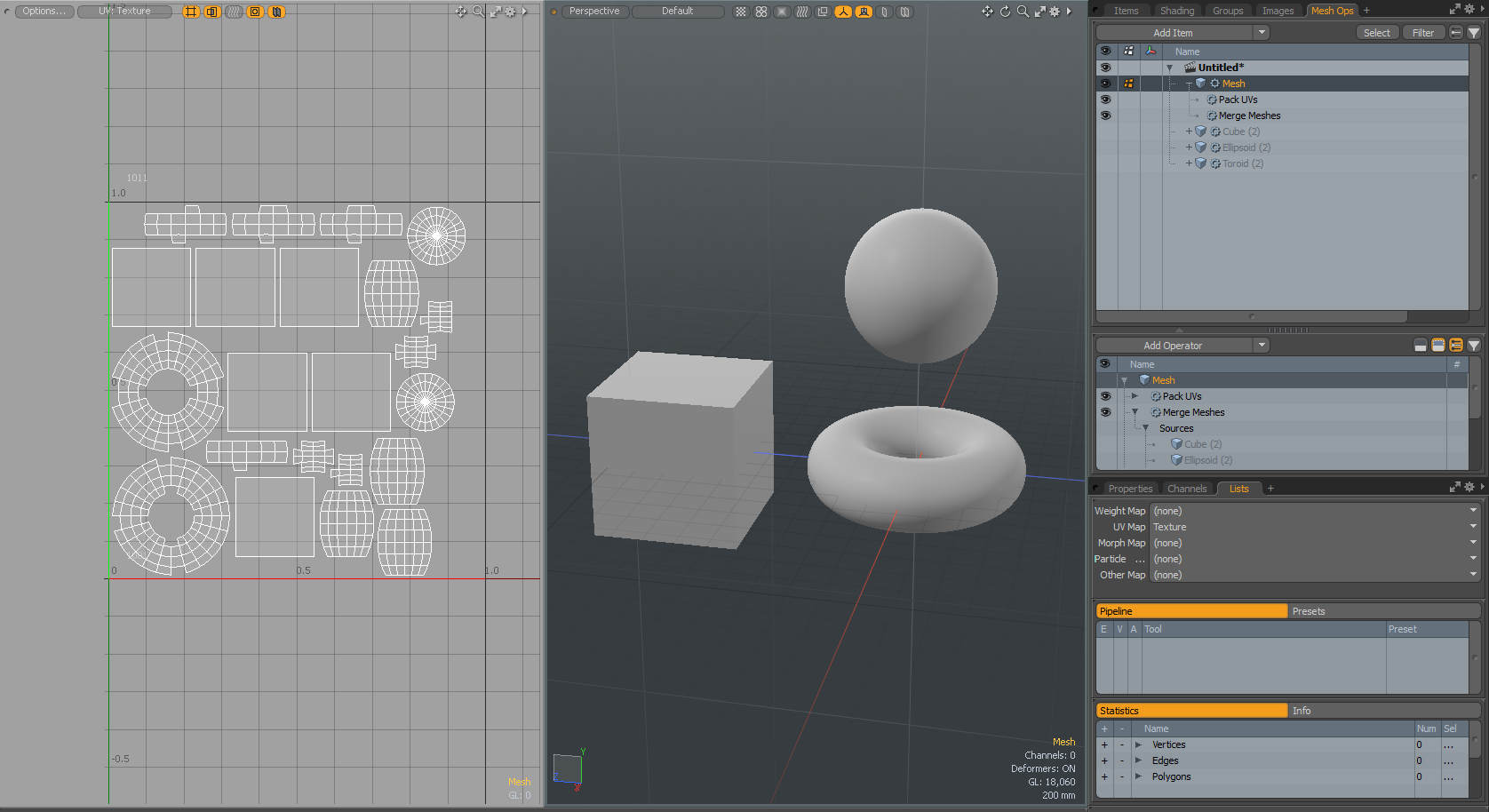Click the pan arrows icon in Perspective viewport
This screenshot has height=812, width=1489.
pyautogui.click(x=987, y=12)
